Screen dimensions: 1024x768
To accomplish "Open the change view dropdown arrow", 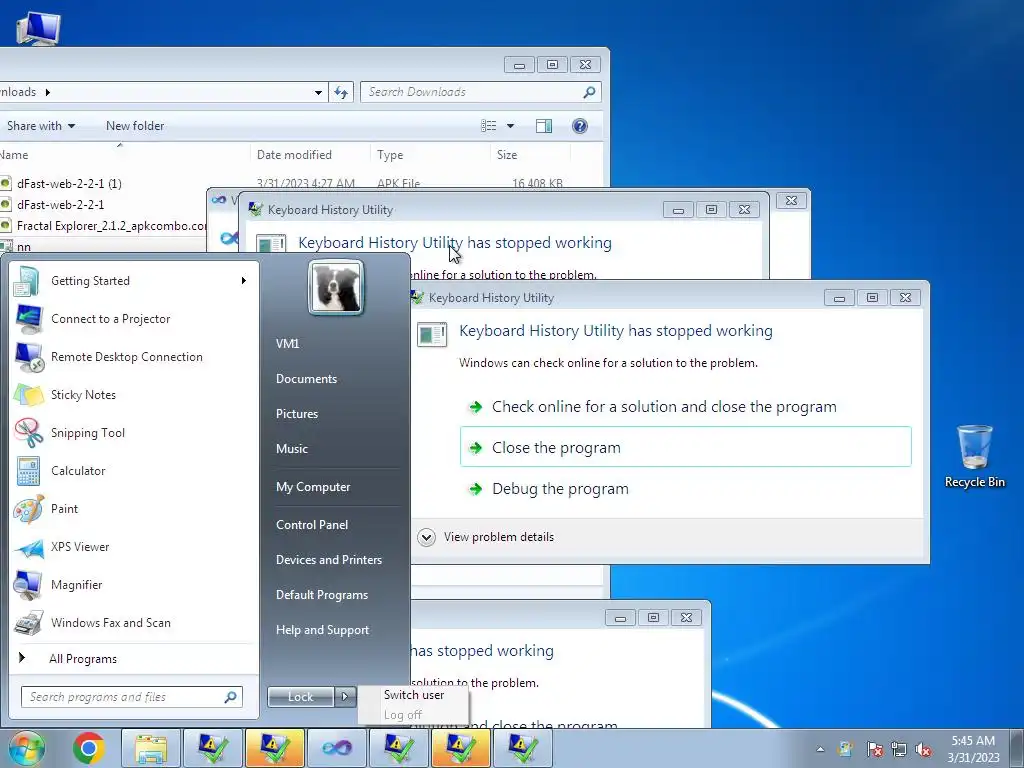I will [510, 126].
